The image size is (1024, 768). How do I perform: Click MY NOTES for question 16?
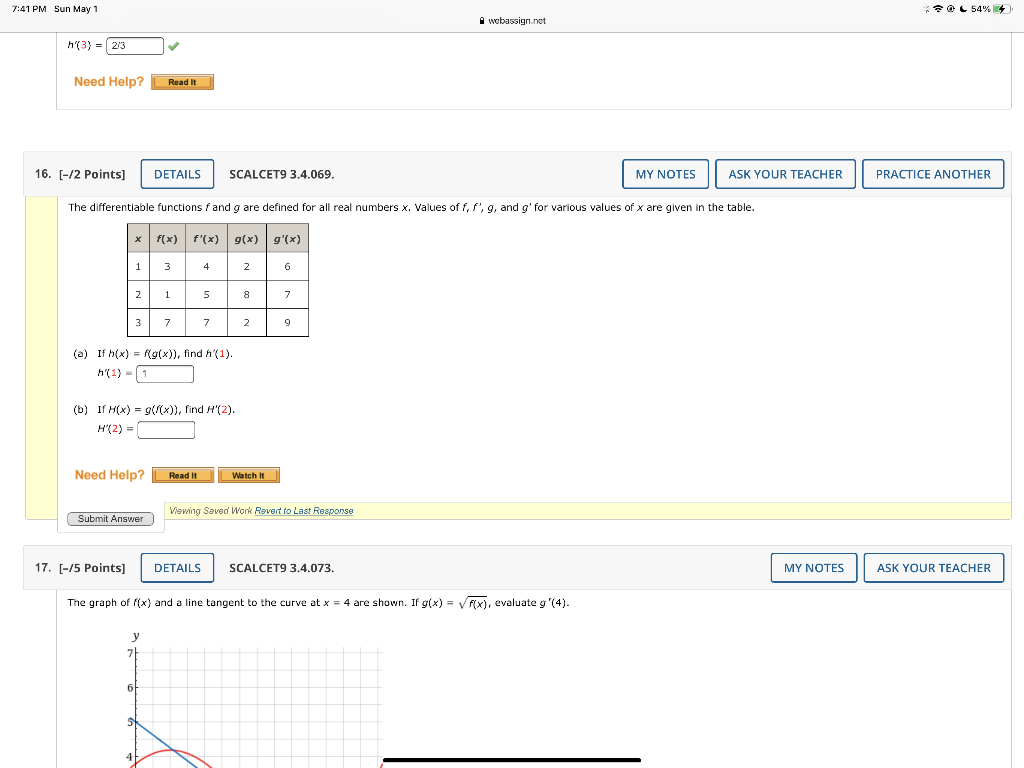(665, 173)
